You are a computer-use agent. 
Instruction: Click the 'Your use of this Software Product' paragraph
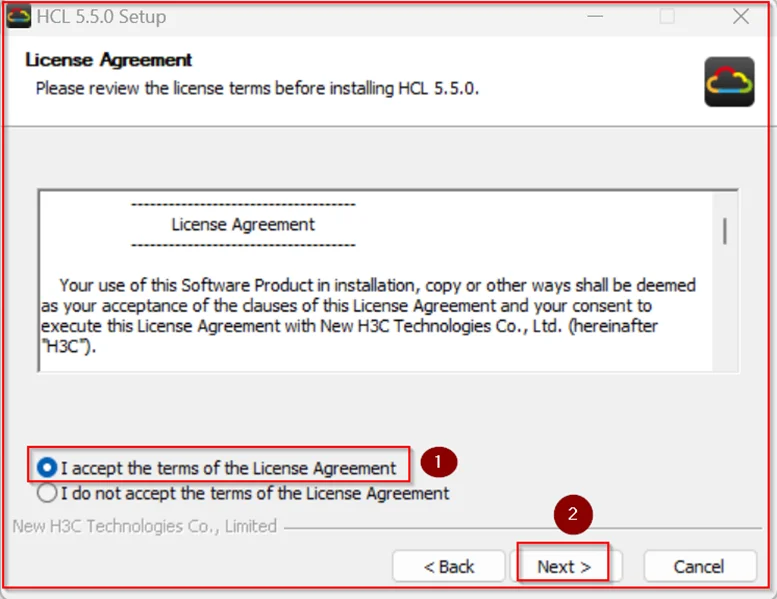coord(368,316)
